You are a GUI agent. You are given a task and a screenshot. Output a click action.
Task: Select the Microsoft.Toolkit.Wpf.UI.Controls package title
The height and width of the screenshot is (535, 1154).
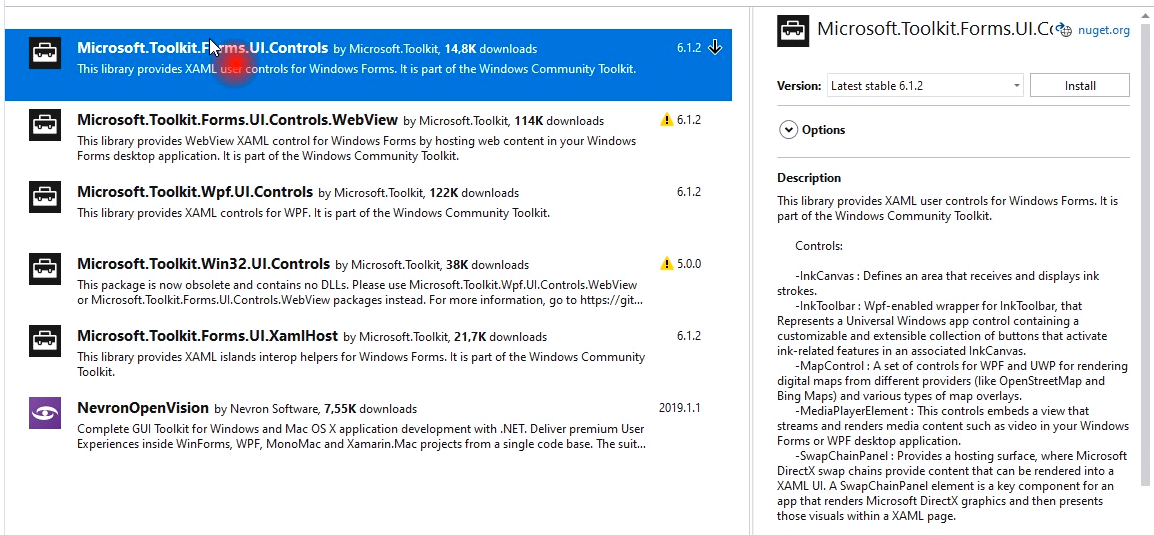point(195,192)
